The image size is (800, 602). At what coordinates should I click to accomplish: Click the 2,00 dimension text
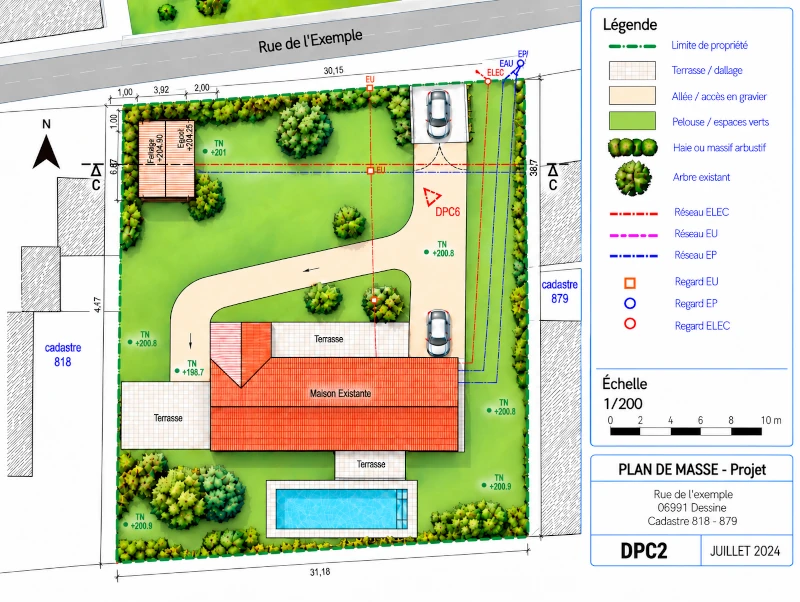click(202, 88)
